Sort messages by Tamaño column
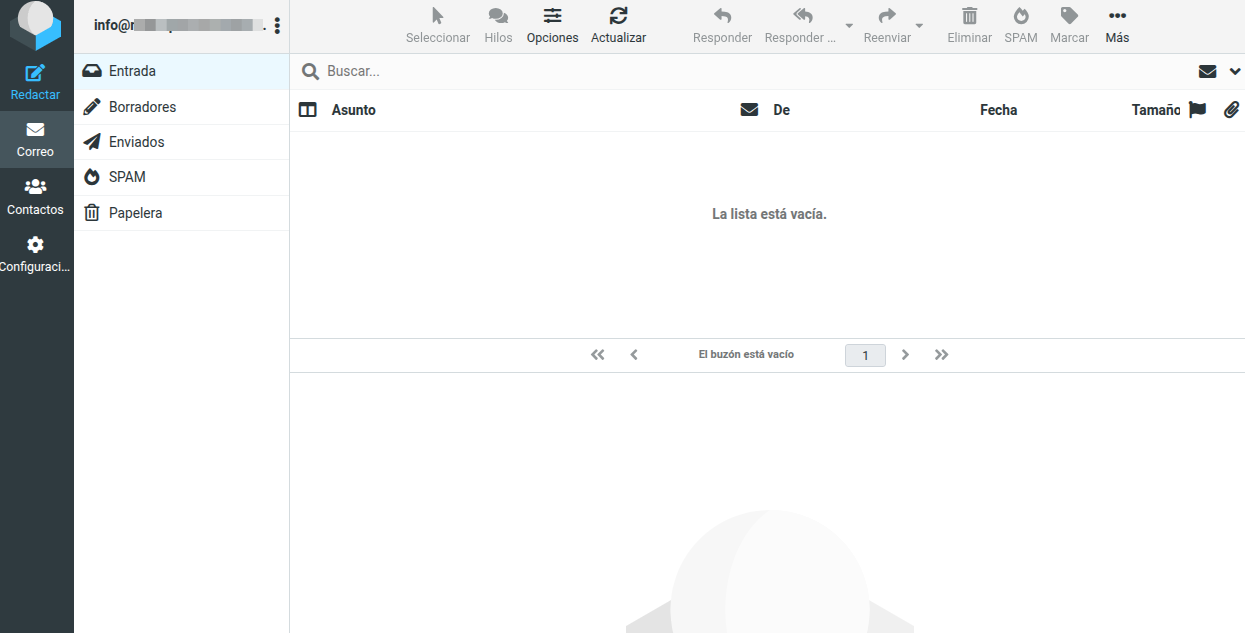1245x633 pixels. click(1156, 110)
